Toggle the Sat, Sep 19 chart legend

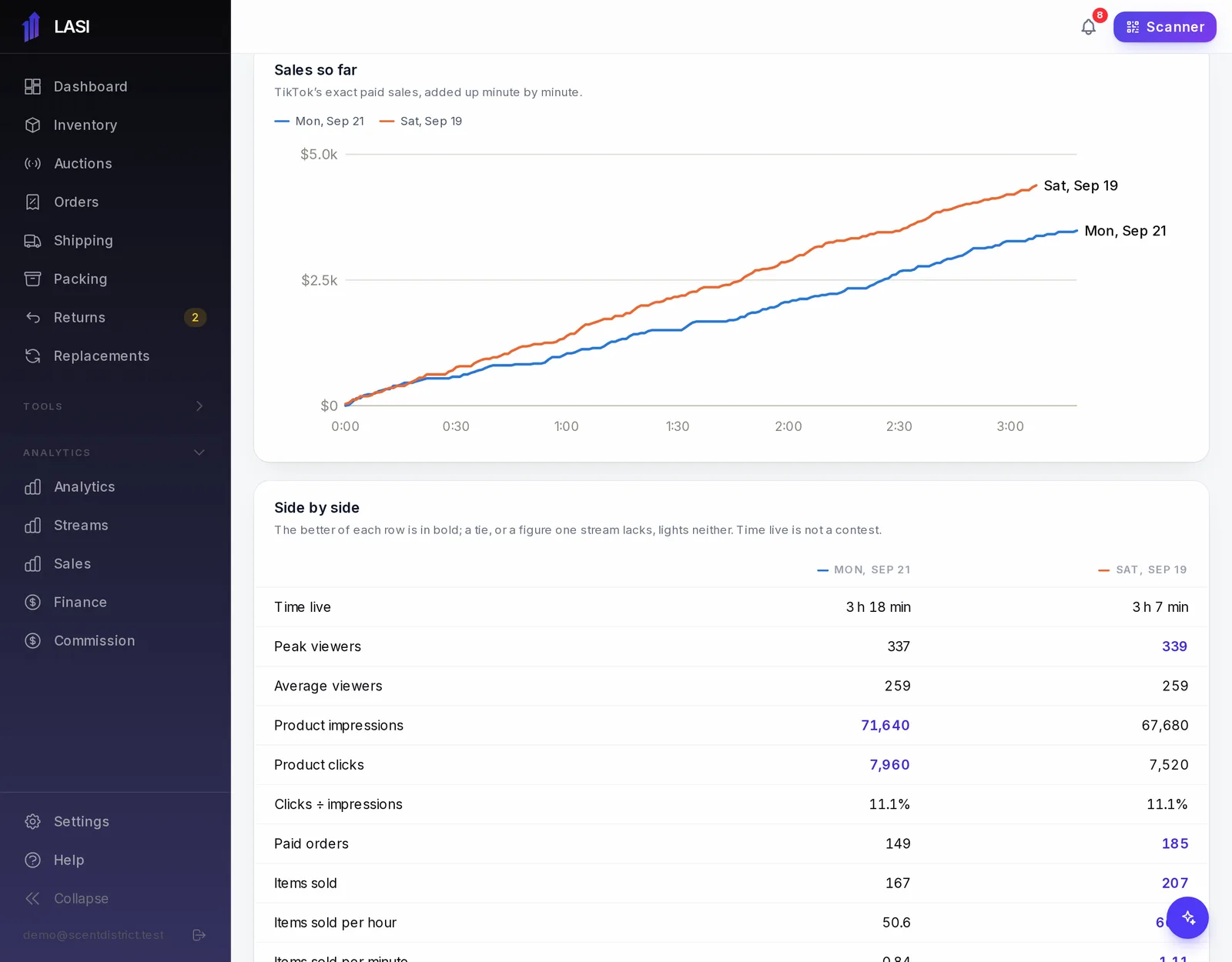coord(420,122)
